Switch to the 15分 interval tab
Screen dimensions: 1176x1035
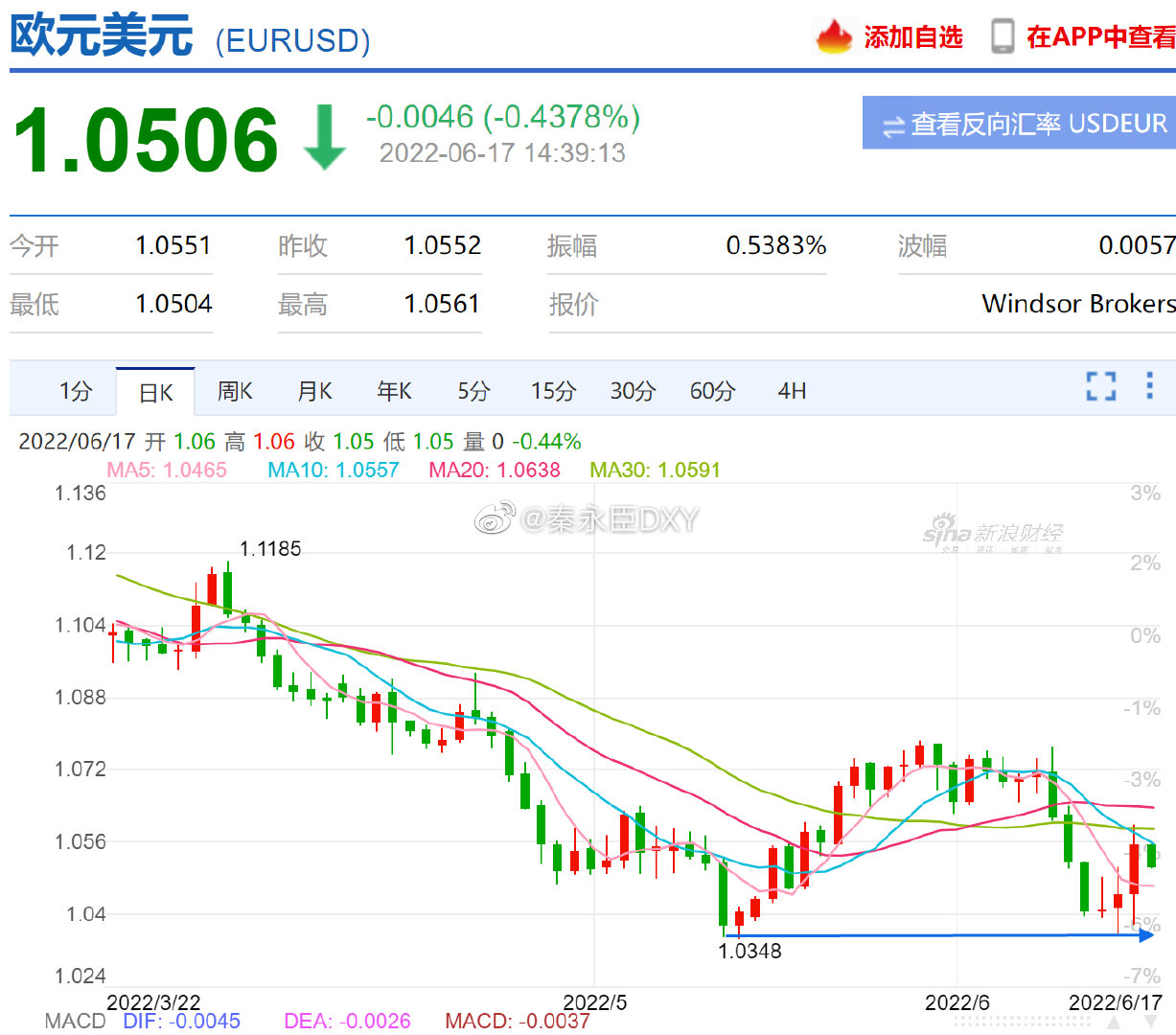(x=553, y=391)
